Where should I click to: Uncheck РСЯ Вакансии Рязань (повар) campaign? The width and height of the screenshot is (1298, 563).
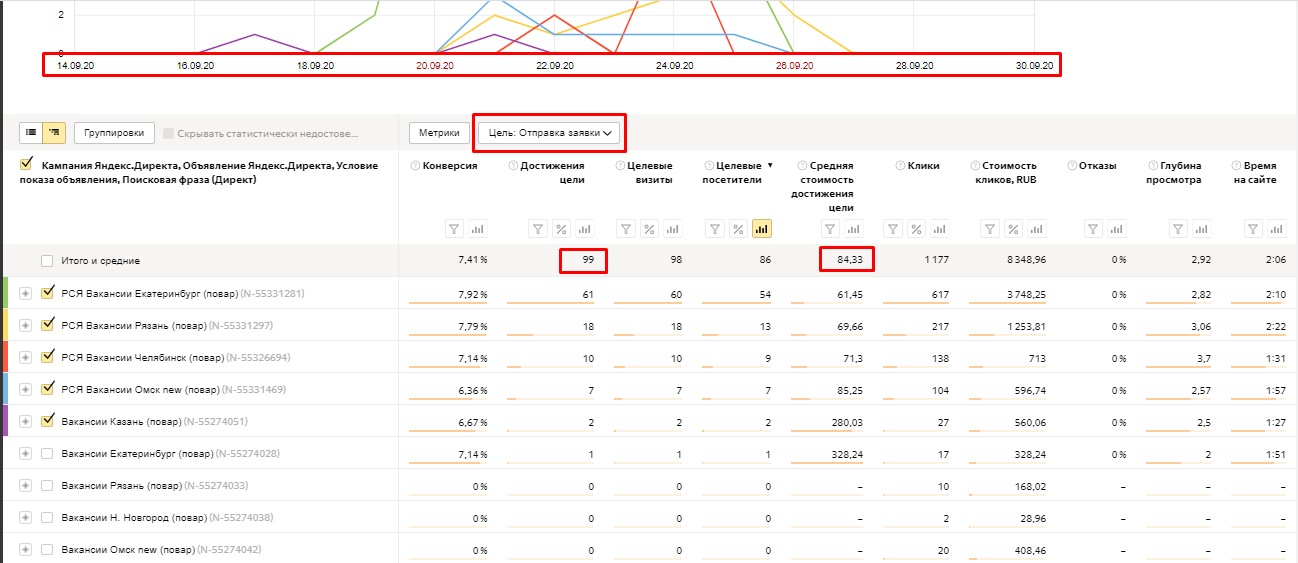pos(47,325)
